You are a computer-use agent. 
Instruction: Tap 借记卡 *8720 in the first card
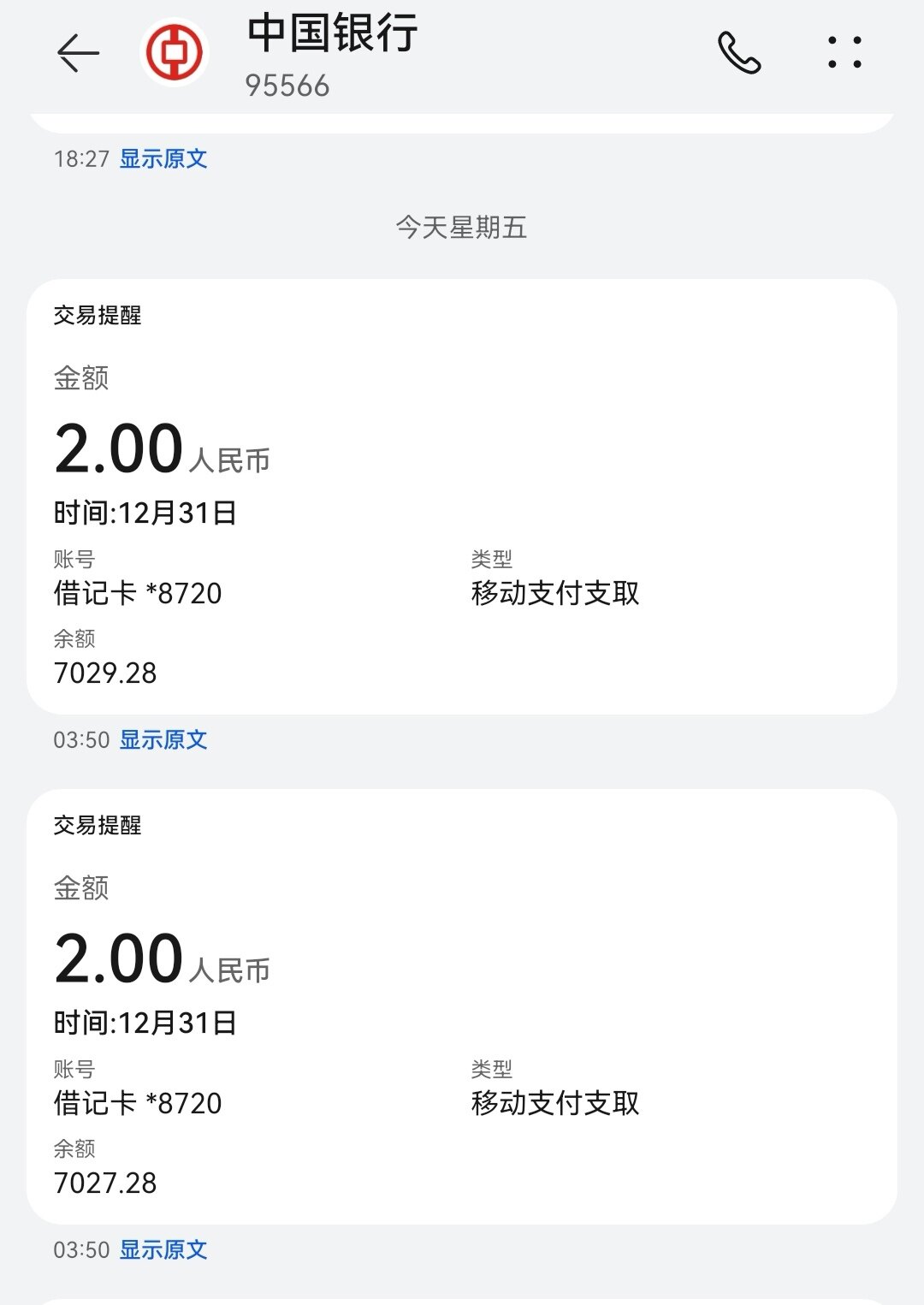[138, 593]
